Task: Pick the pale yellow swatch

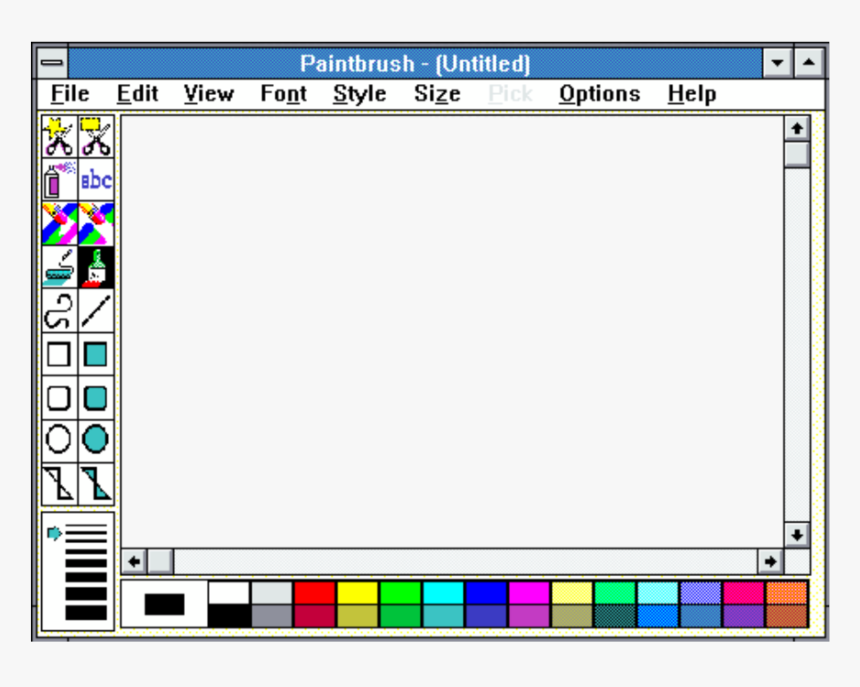Action: 572,593
